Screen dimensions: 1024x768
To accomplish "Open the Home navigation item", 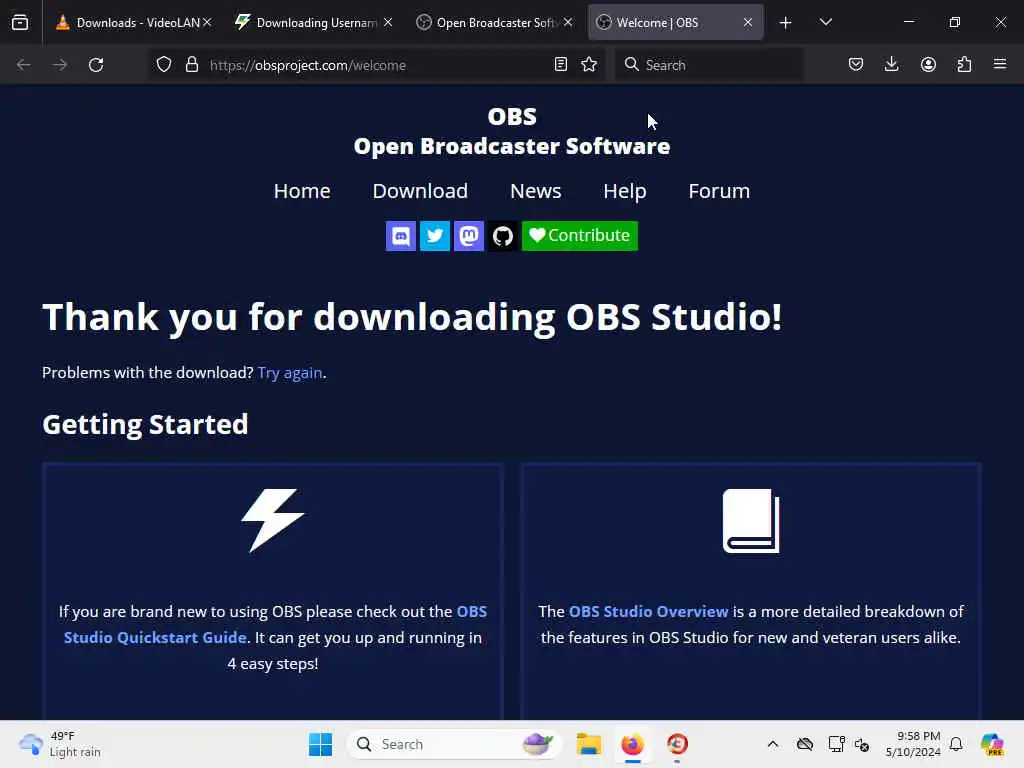I will click(x=302, y=191).
